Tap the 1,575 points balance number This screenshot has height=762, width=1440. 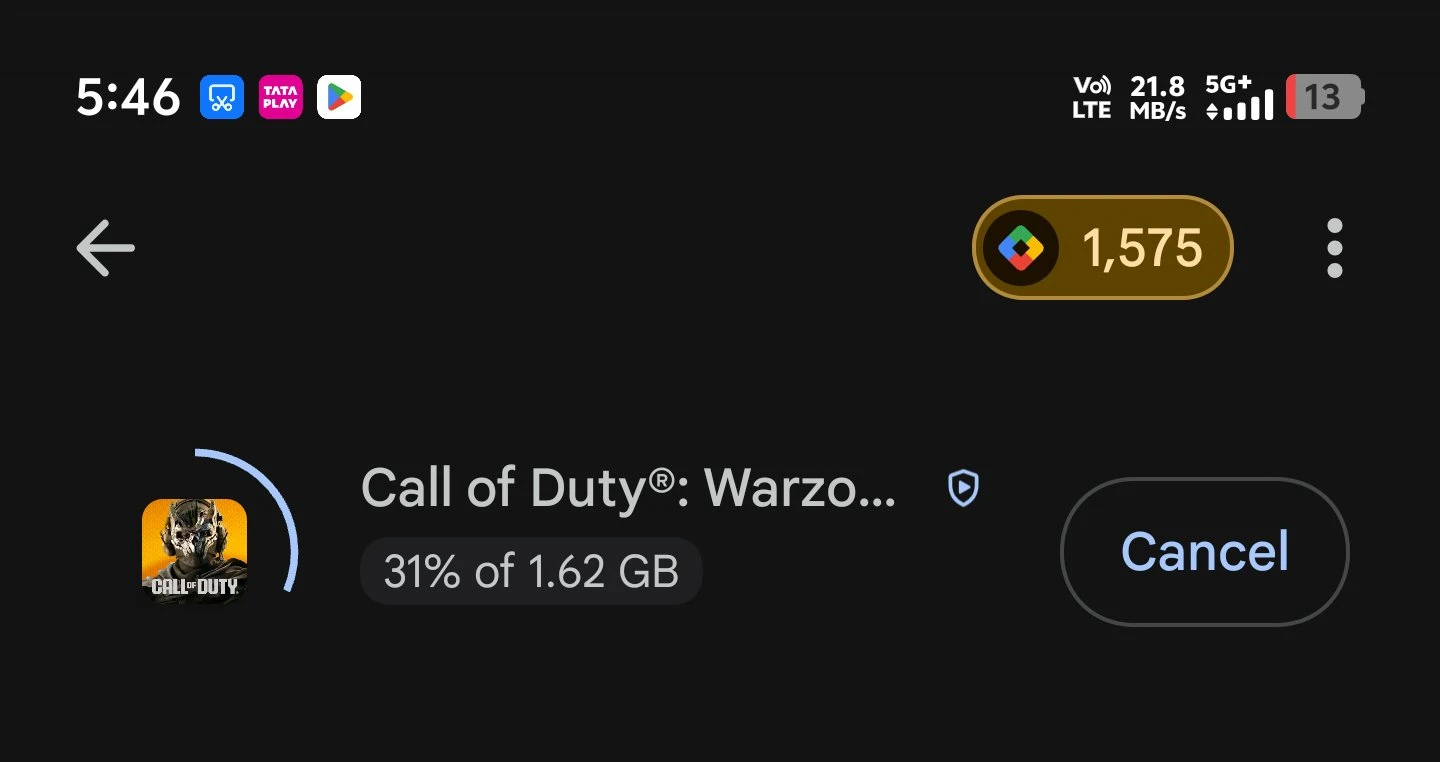1142,248
